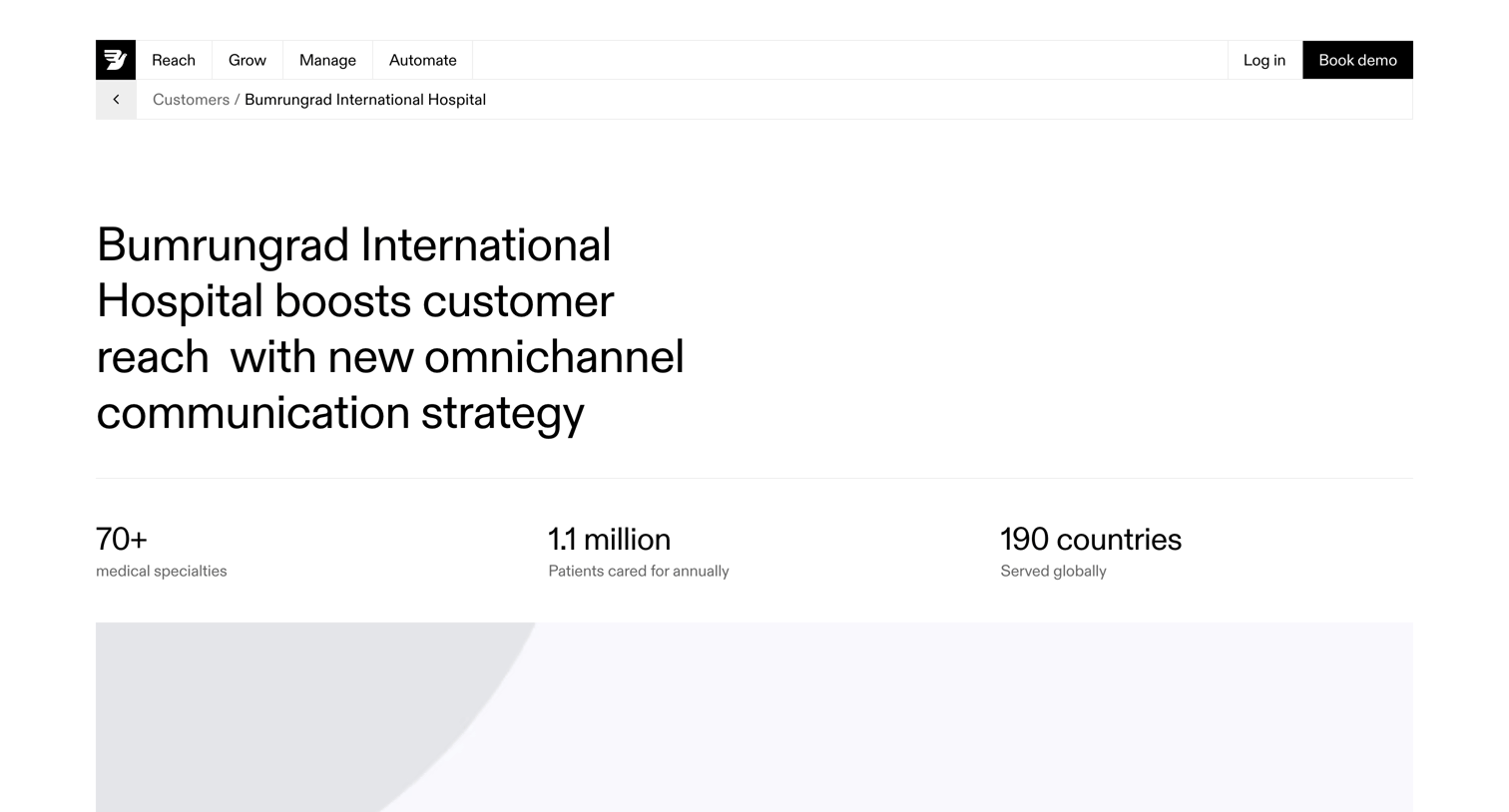
Task: Open the Automate menu
Action: [x=423, y=60]
